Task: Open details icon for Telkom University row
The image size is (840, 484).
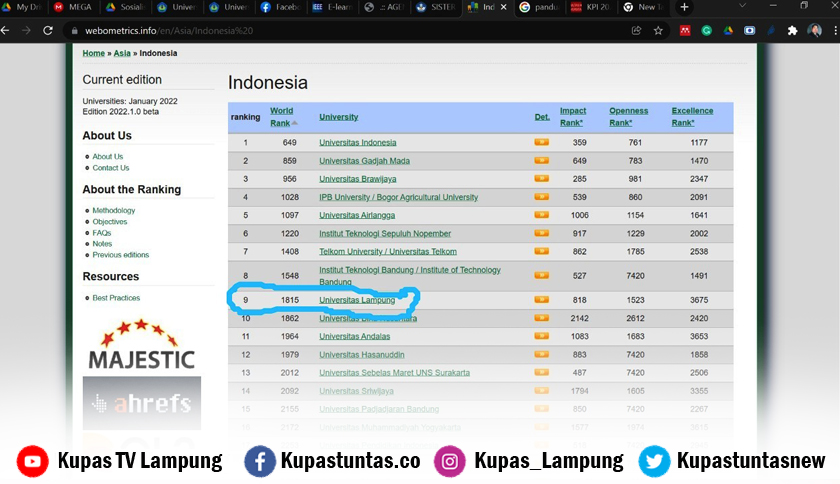Action: click(x=542, y=251)
